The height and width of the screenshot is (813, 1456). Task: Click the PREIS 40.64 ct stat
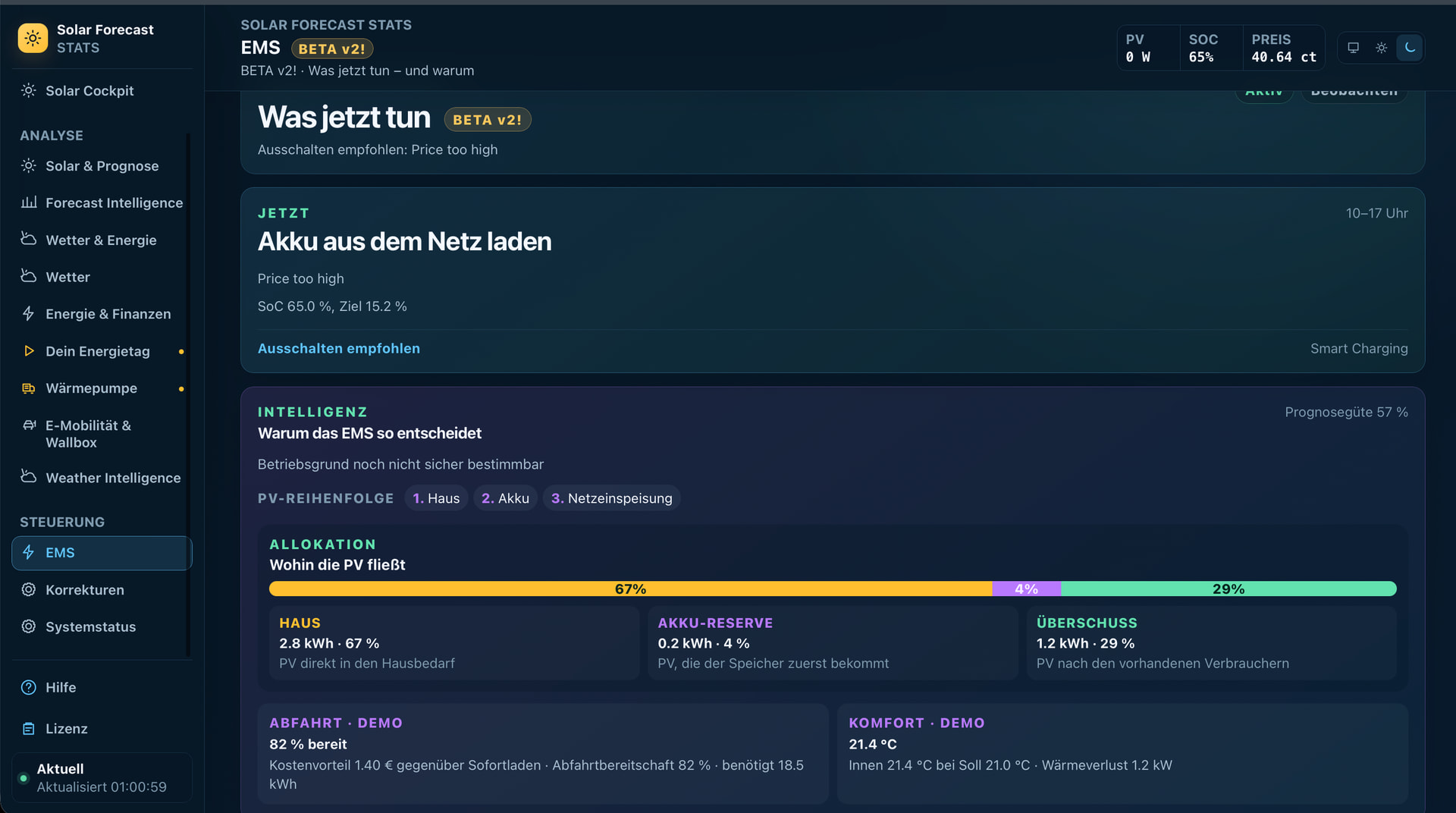[1283, 48]
